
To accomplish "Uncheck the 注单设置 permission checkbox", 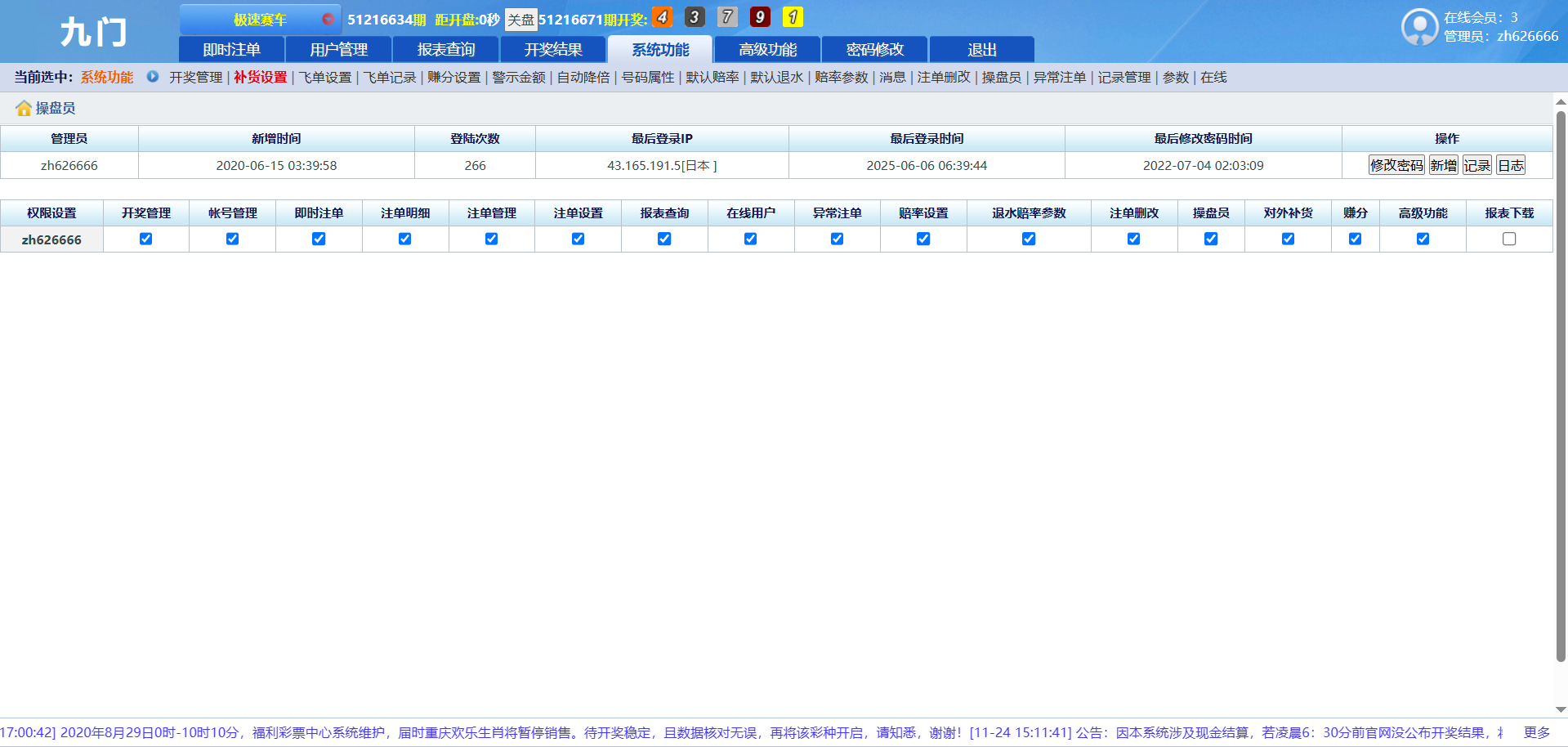I will coord(578,239).
